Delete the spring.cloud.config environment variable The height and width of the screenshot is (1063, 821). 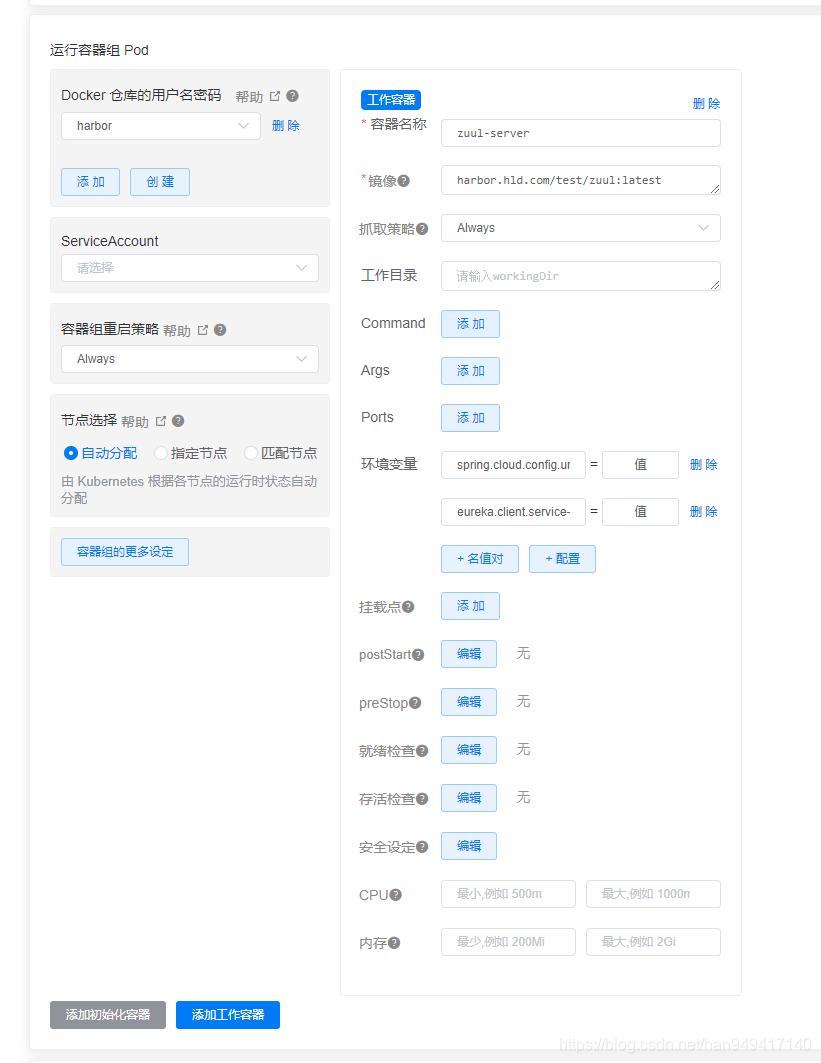703,464
